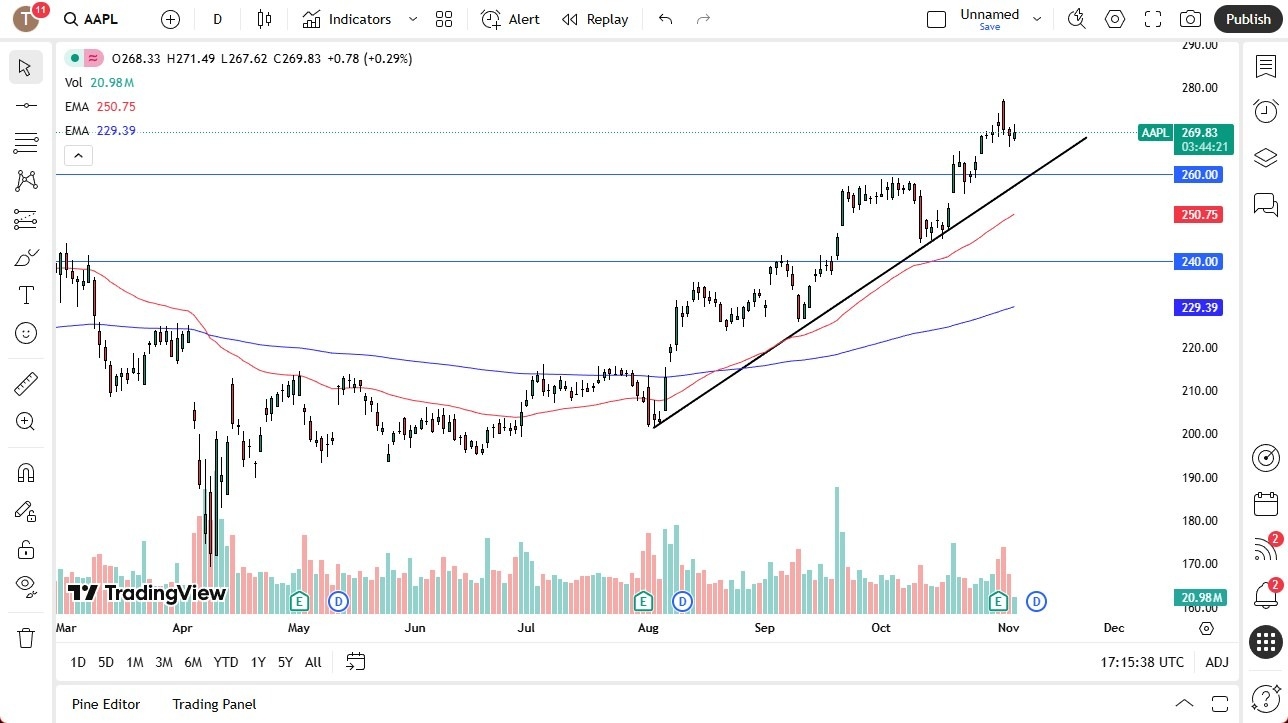Select the 1Y timeframe
This screenshot has height=723, width=1288.
[x=257, y=662]
